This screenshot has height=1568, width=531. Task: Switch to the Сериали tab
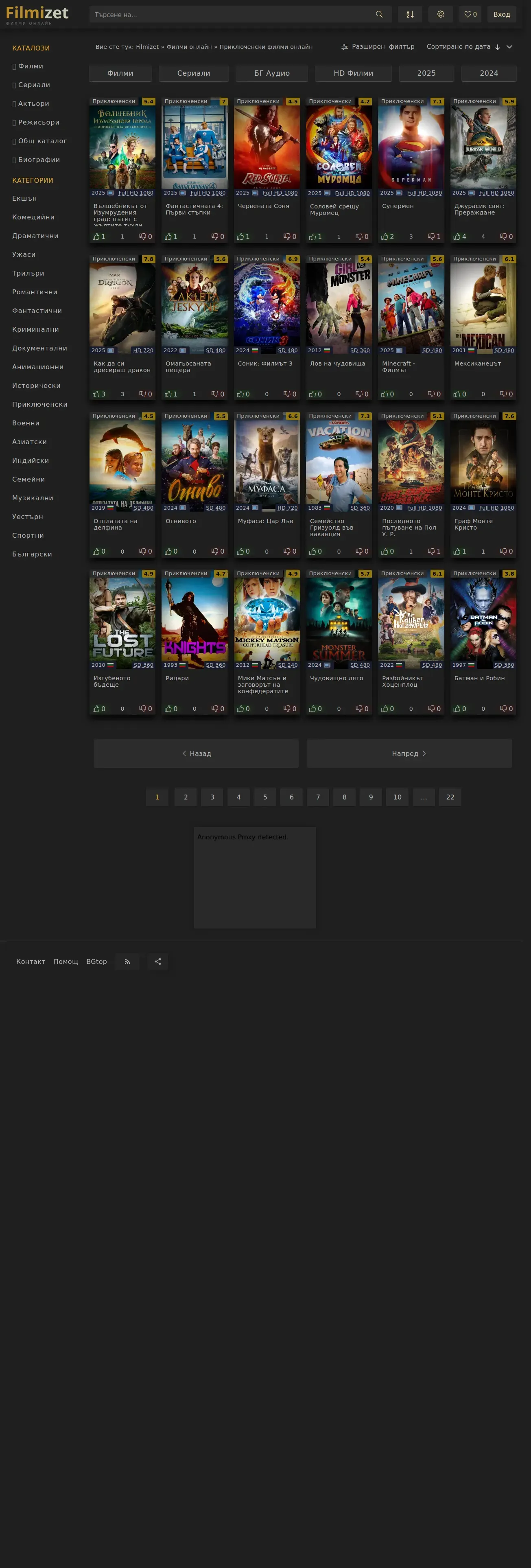click(x=193, y=73)
